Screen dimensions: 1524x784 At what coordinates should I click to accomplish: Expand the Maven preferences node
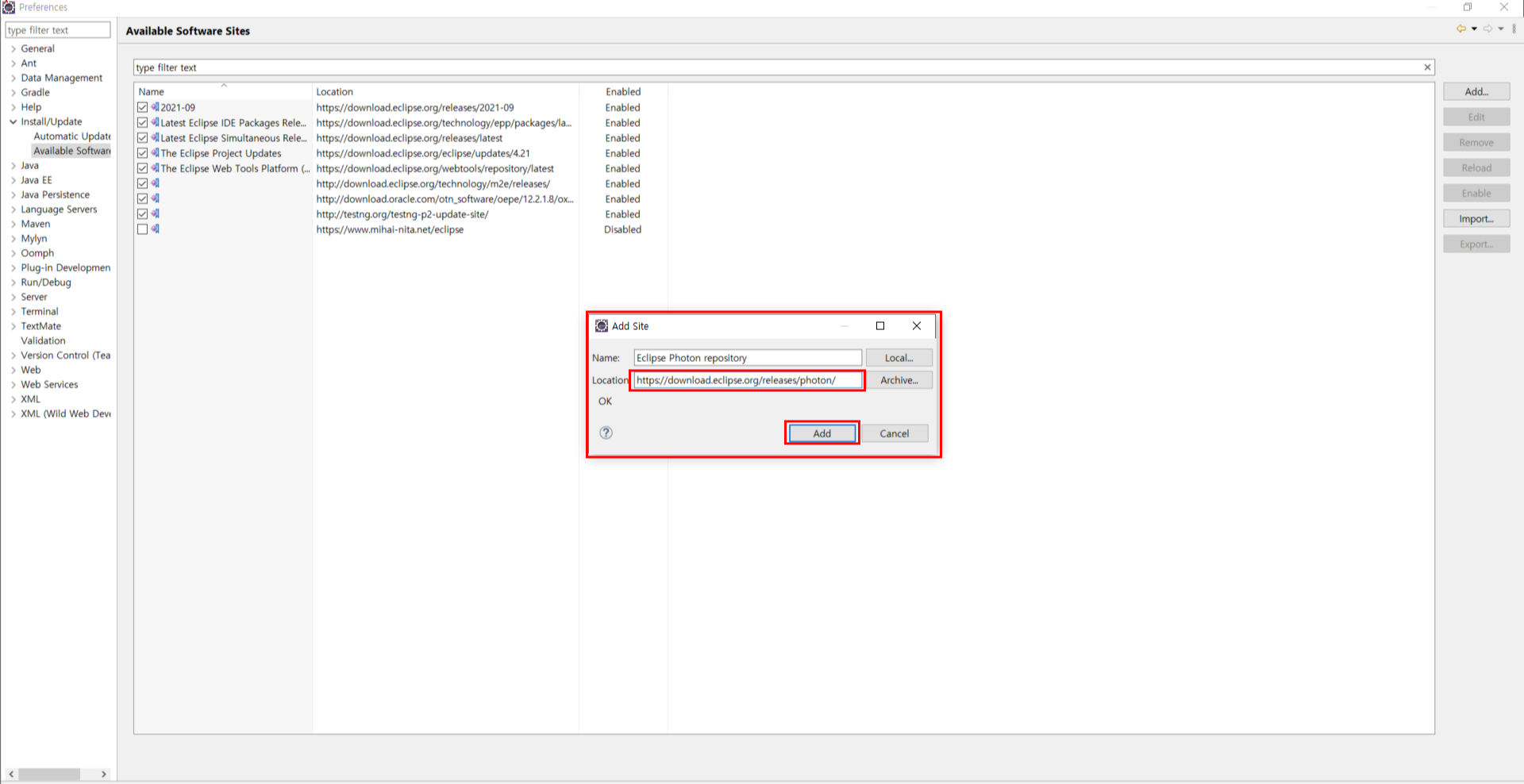pyautogui.click(x=13, y=224)
